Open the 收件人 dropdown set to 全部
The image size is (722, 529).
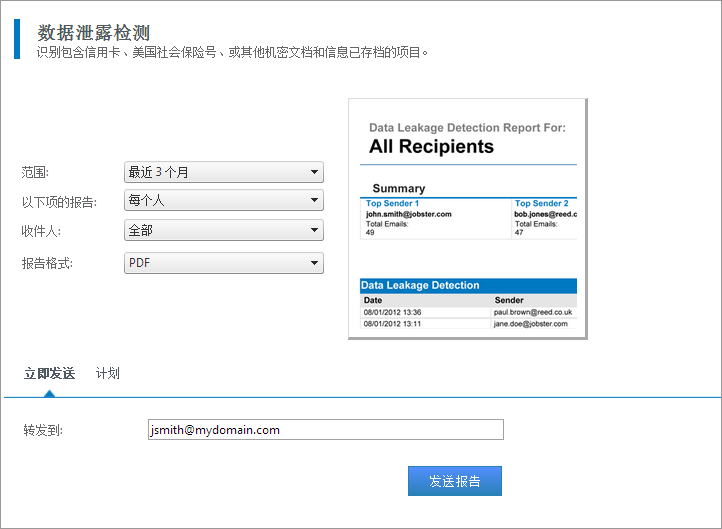point(224,230)
